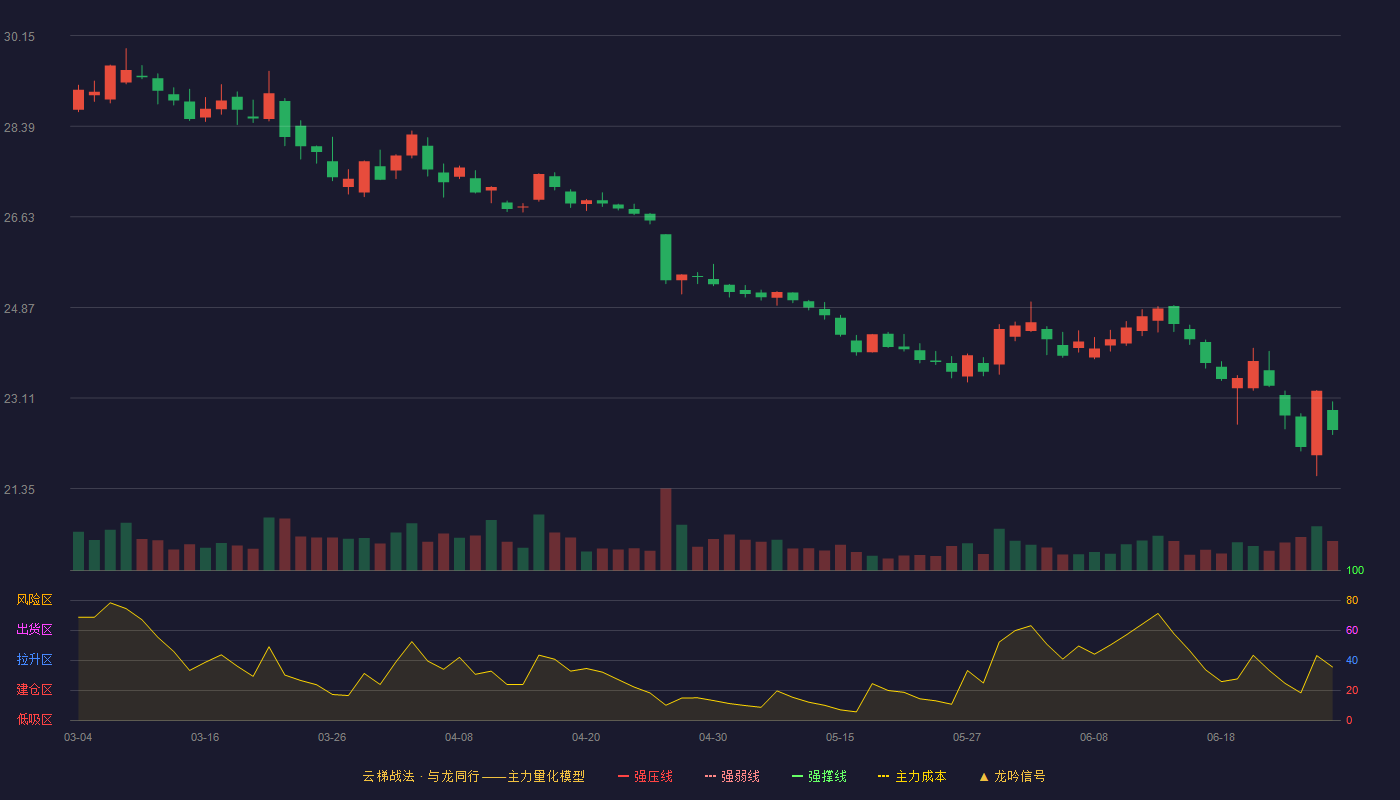1400x800 pixels.
Task: Click the 30.15 price axis label
Action: pyautogui.click(x=19, y=37)
